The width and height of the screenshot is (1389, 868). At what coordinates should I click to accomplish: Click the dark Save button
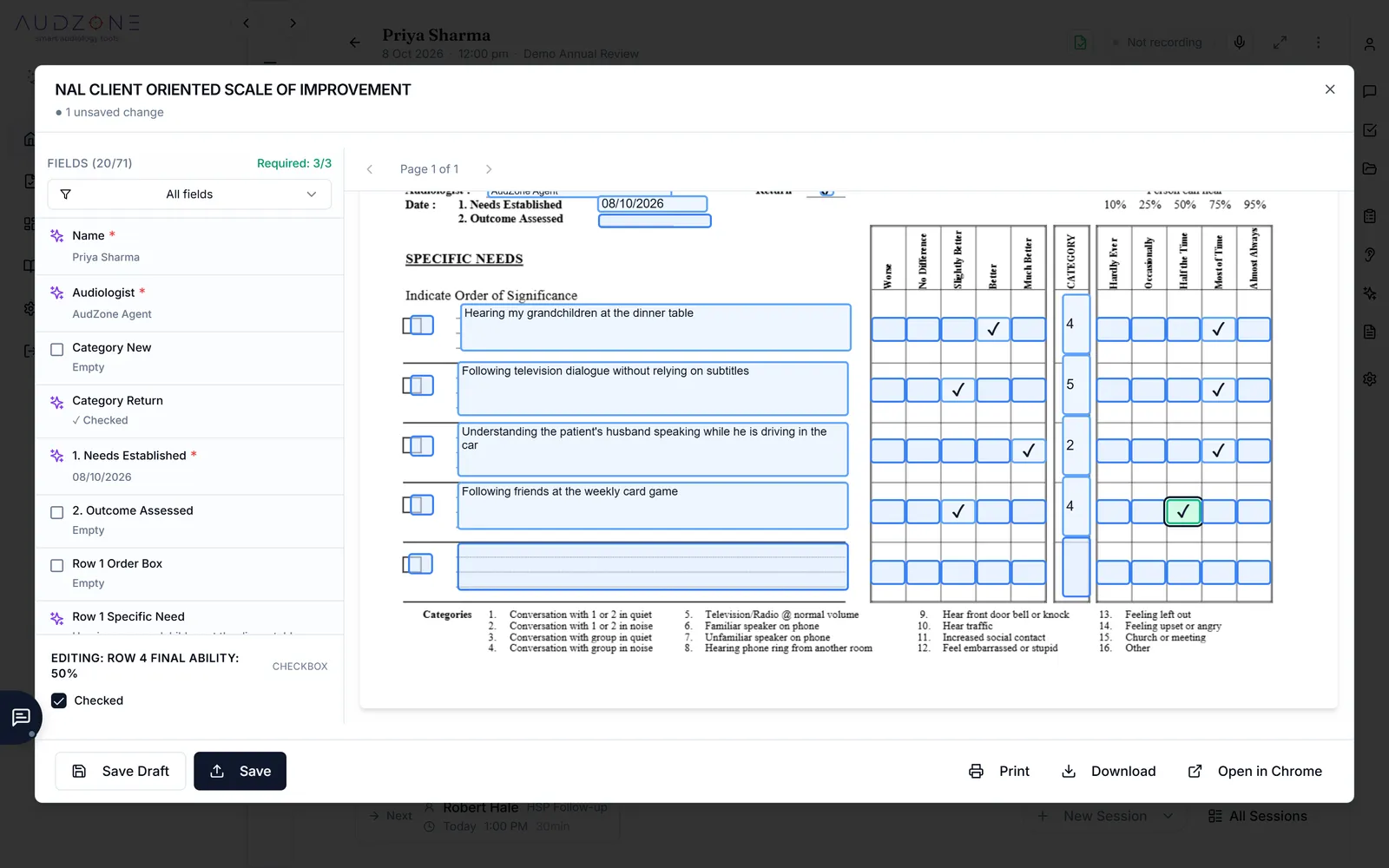(x=240, y=771)
